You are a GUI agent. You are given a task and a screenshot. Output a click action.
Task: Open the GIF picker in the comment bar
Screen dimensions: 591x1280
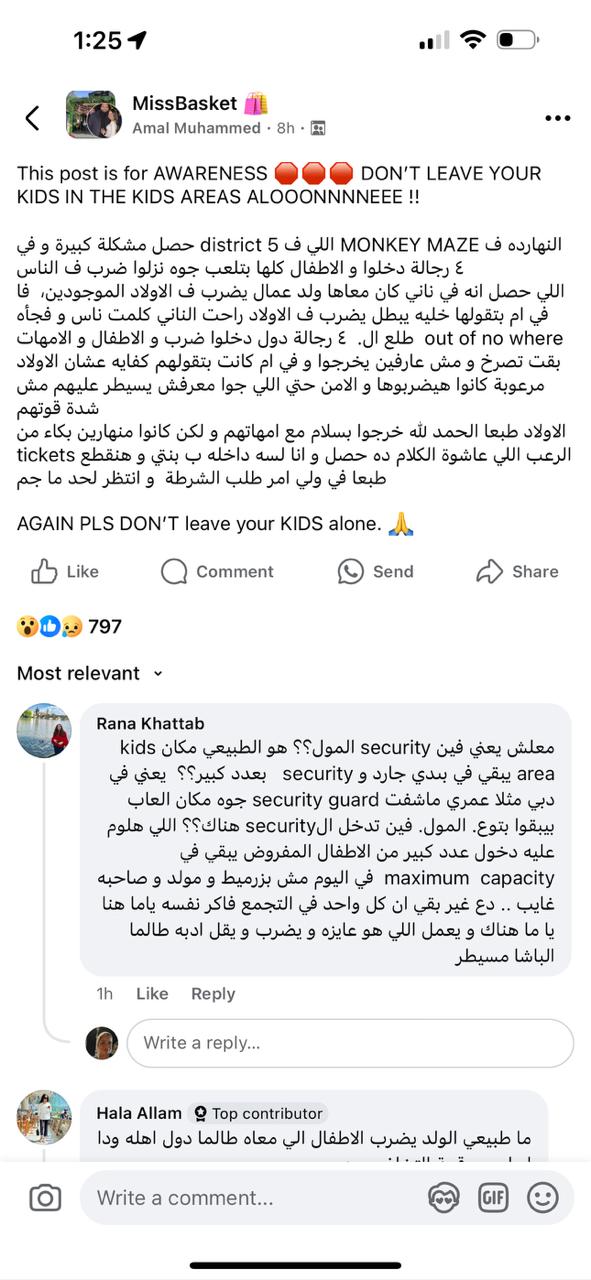(494, 1198)
